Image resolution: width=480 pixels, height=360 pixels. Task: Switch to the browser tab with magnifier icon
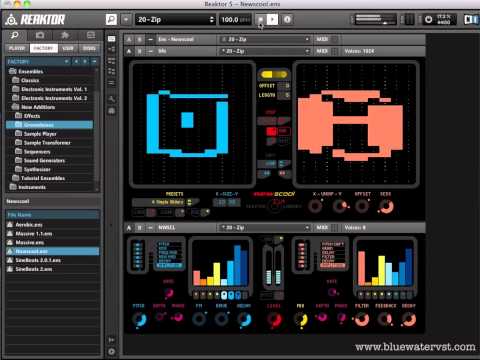pos(15,35)
